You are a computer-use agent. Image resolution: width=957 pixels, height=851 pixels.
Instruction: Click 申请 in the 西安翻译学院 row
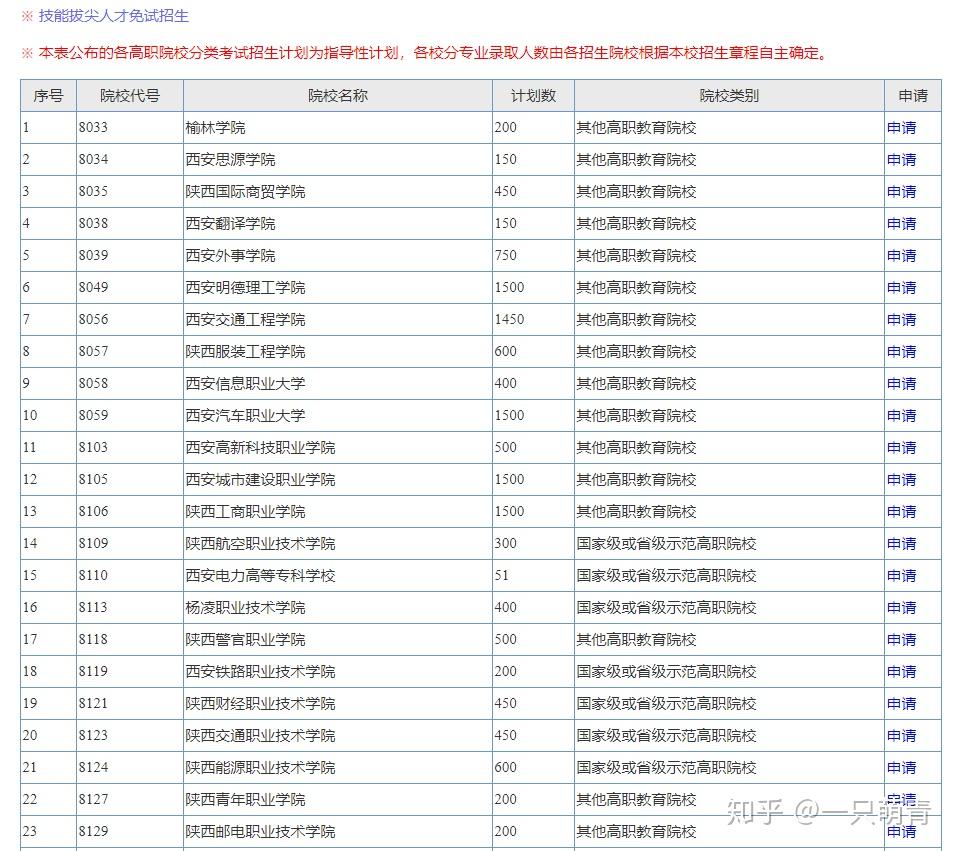[901, 224]
